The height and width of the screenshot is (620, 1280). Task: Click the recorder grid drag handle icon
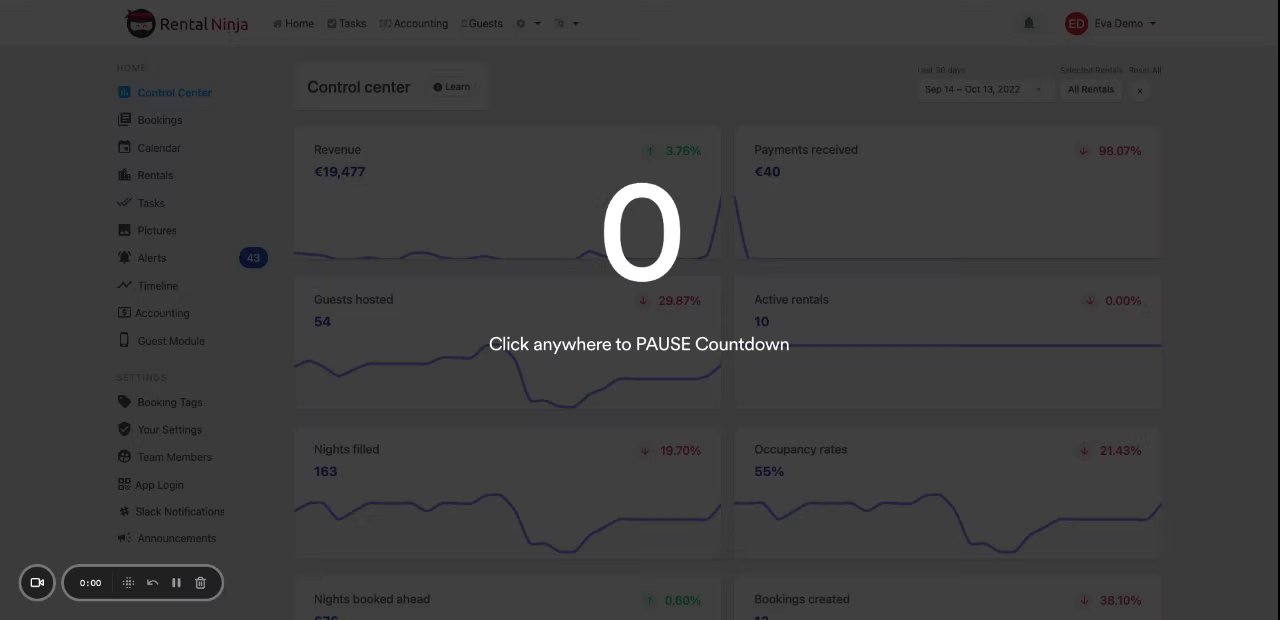pyautogui.click(x=128, y=583)
